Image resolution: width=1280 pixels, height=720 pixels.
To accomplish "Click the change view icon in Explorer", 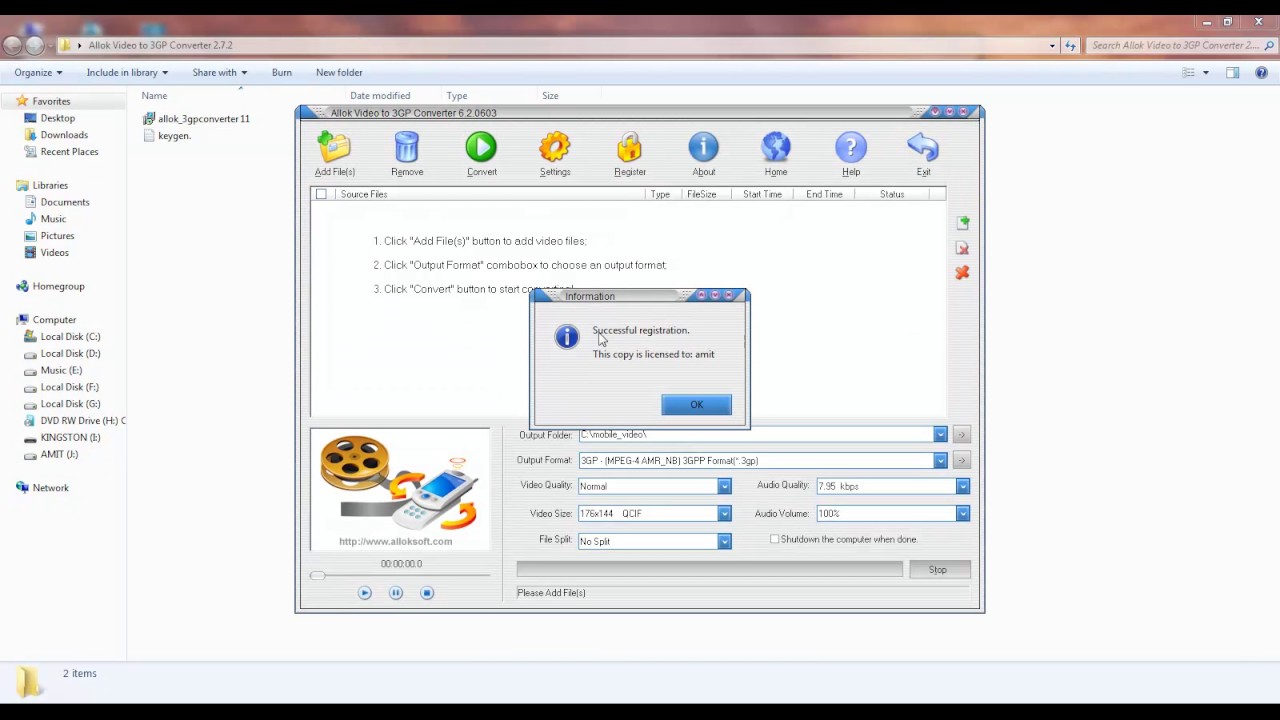I will (x=1189, y=72).
